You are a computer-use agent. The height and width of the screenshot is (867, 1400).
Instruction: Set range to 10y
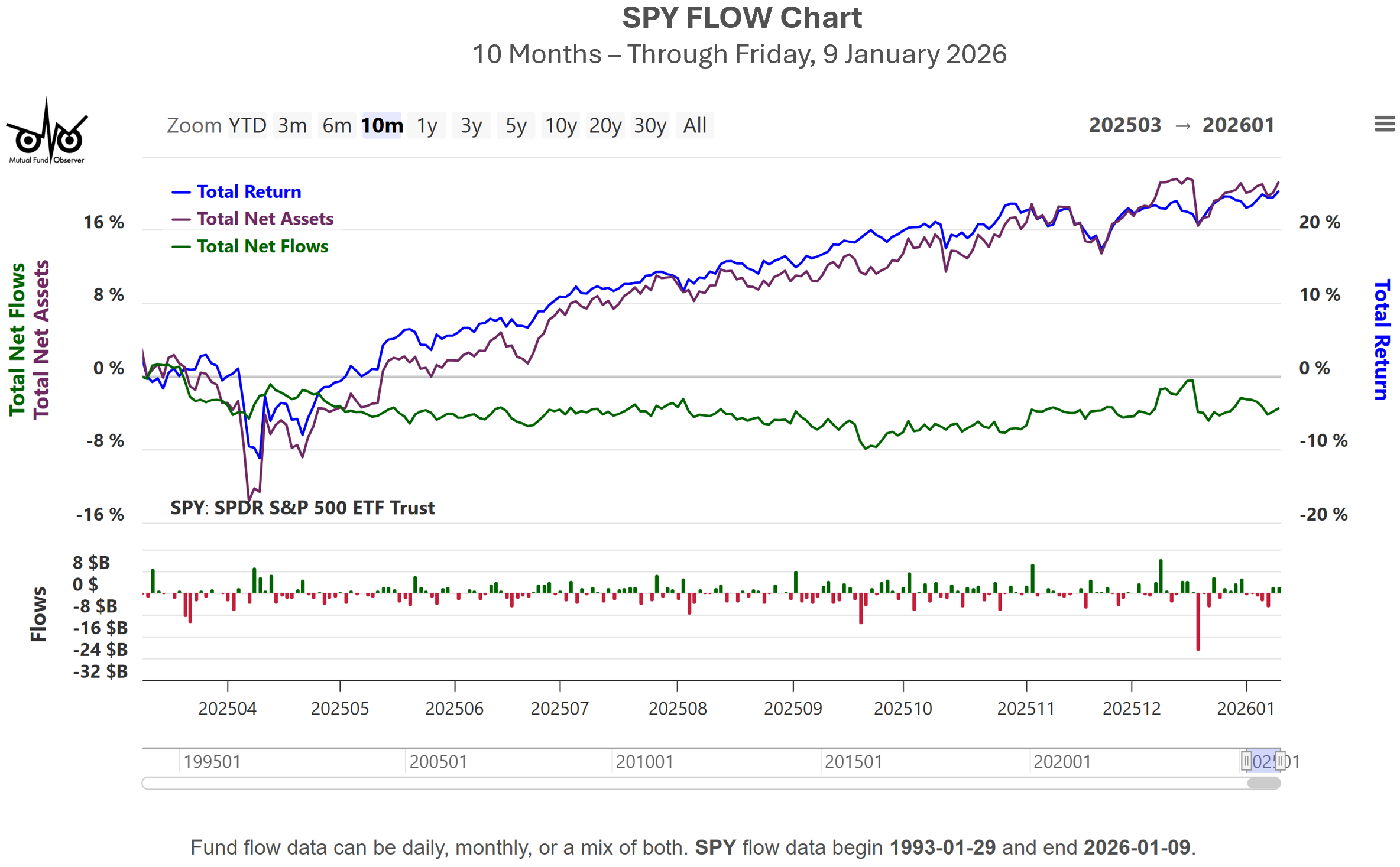coord(560,125)
